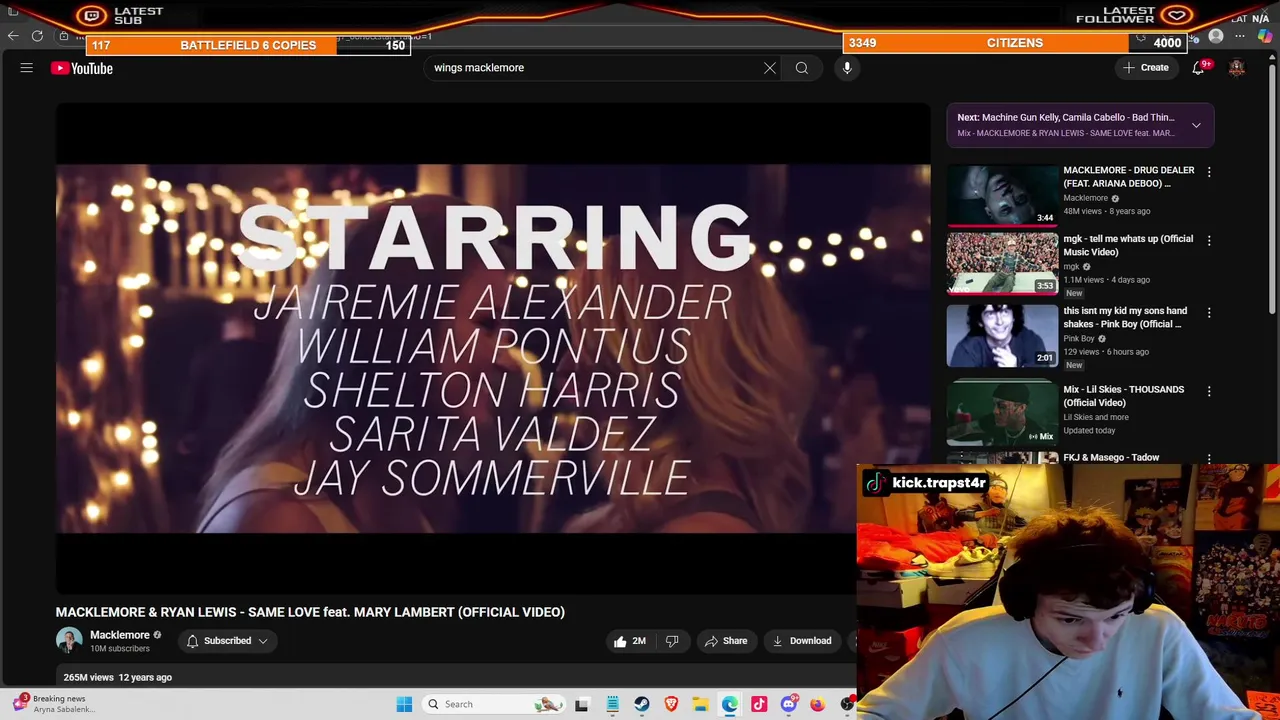Click the MACKLEMORE - DRUG DEALER title
This screenshot has height=720, width=1280.
(x=1129, y=177)
